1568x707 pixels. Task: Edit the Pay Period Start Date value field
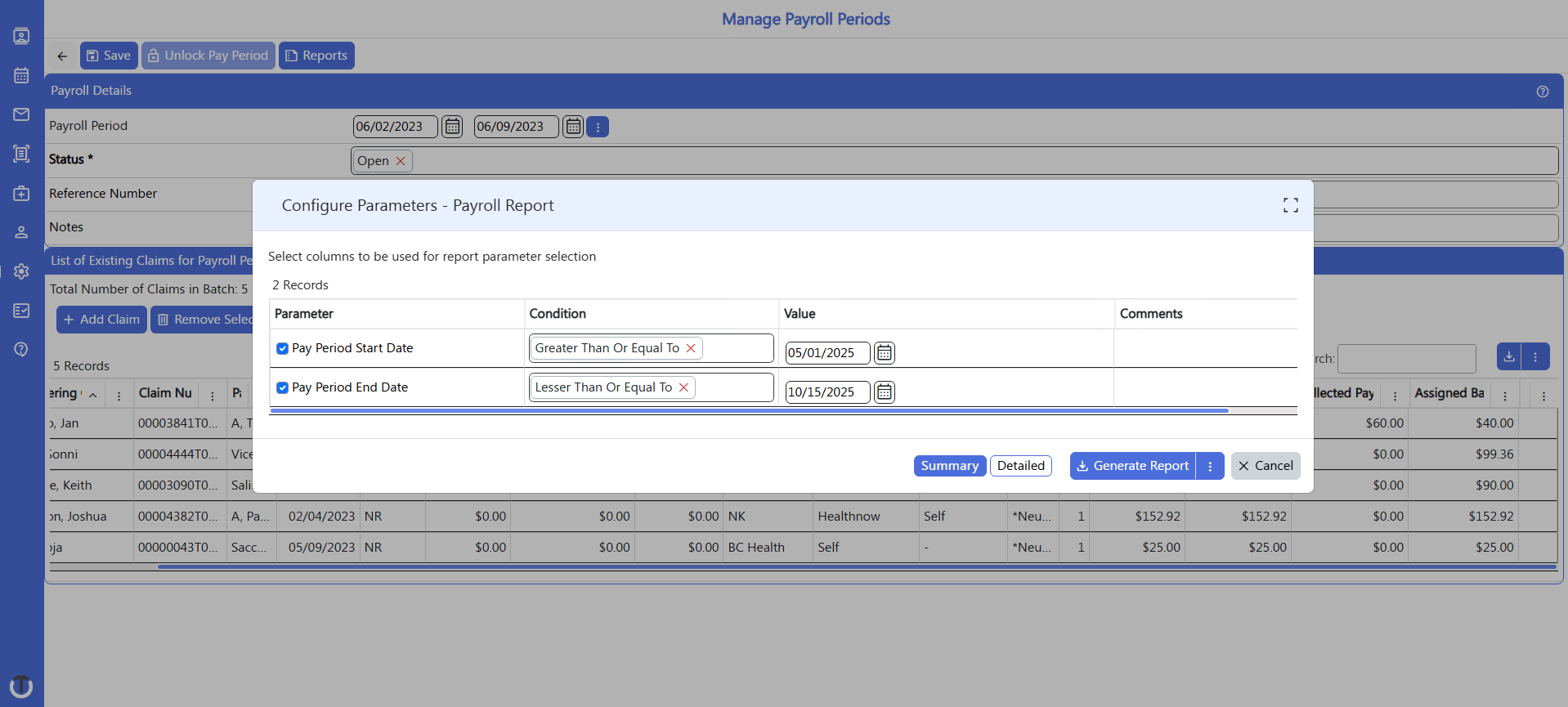point(827,353)
